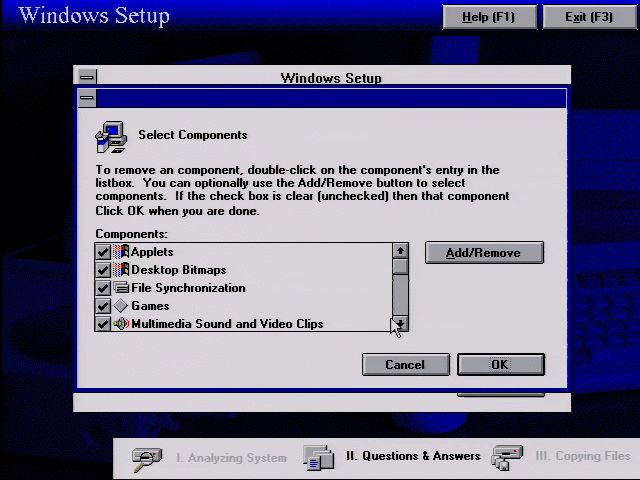Select the File Synchronization list entry

pyautogui.click(x=243, y=288)
